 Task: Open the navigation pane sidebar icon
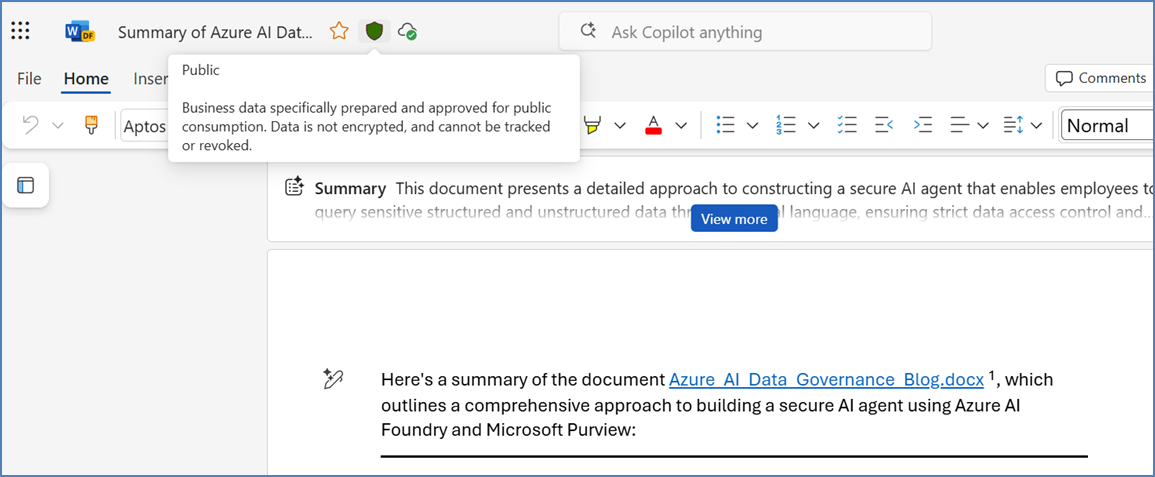tap(26, 185)
